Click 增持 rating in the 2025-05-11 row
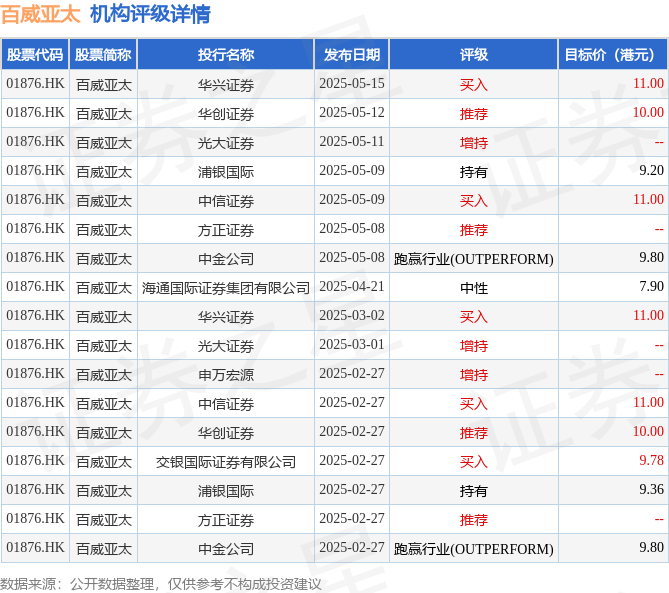Viewport: 669px width, 593px height. point(474,143)
